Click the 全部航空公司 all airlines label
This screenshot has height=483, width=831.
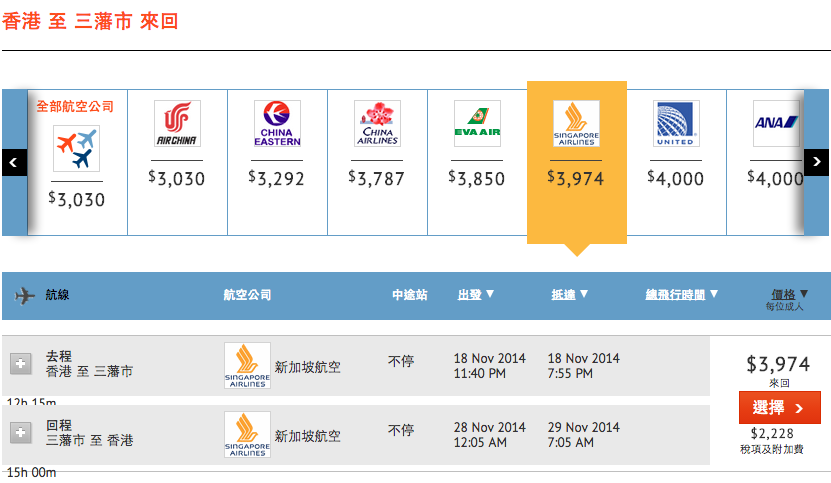click(x=75, y=107)
